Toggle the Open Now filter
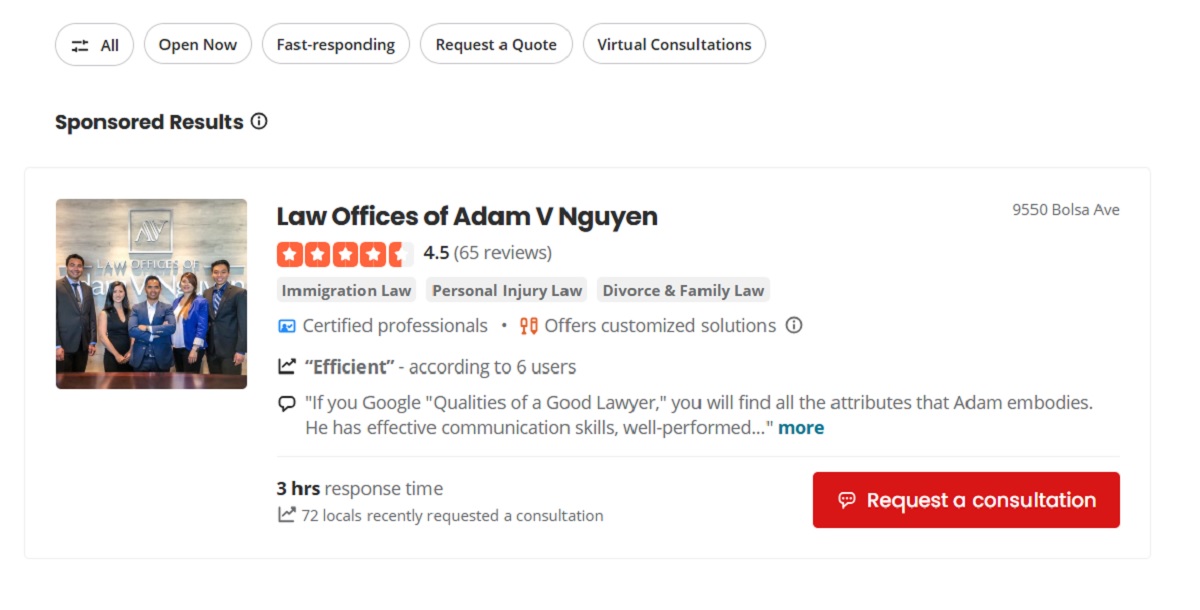Image resolution: width=1200 pixels, height=610 pixels. coord(198,45)
